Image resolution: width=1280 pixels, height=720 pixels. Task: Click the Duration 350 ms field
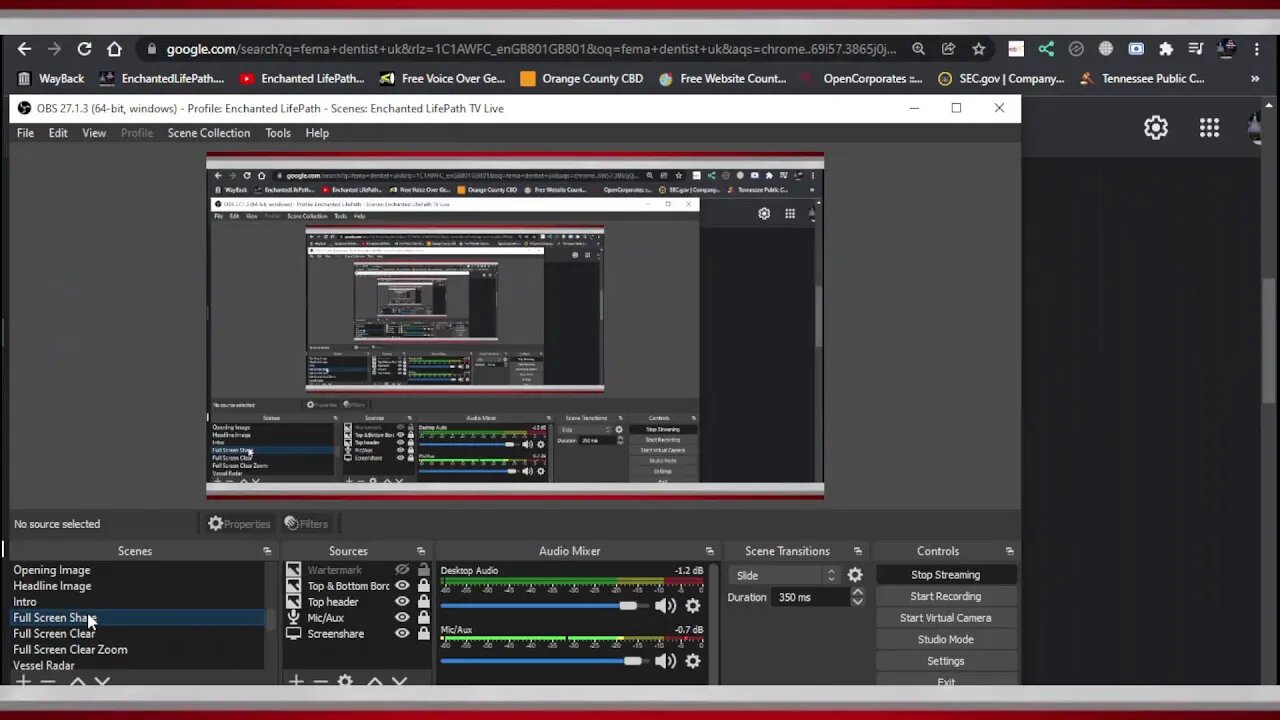tap(810, 597)
